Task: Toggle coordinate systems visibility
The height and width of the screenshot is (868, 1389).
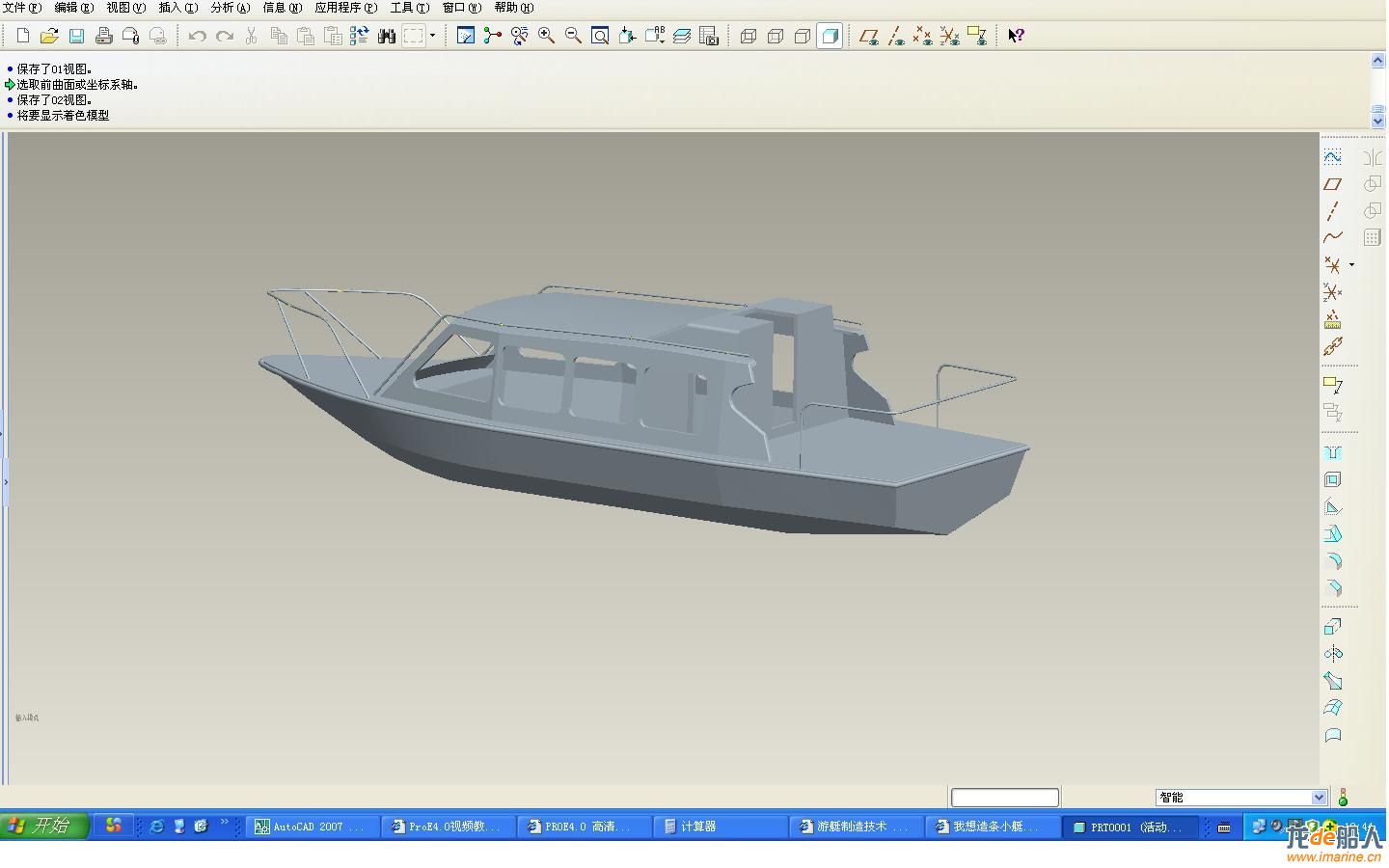Action: point(950,36)
